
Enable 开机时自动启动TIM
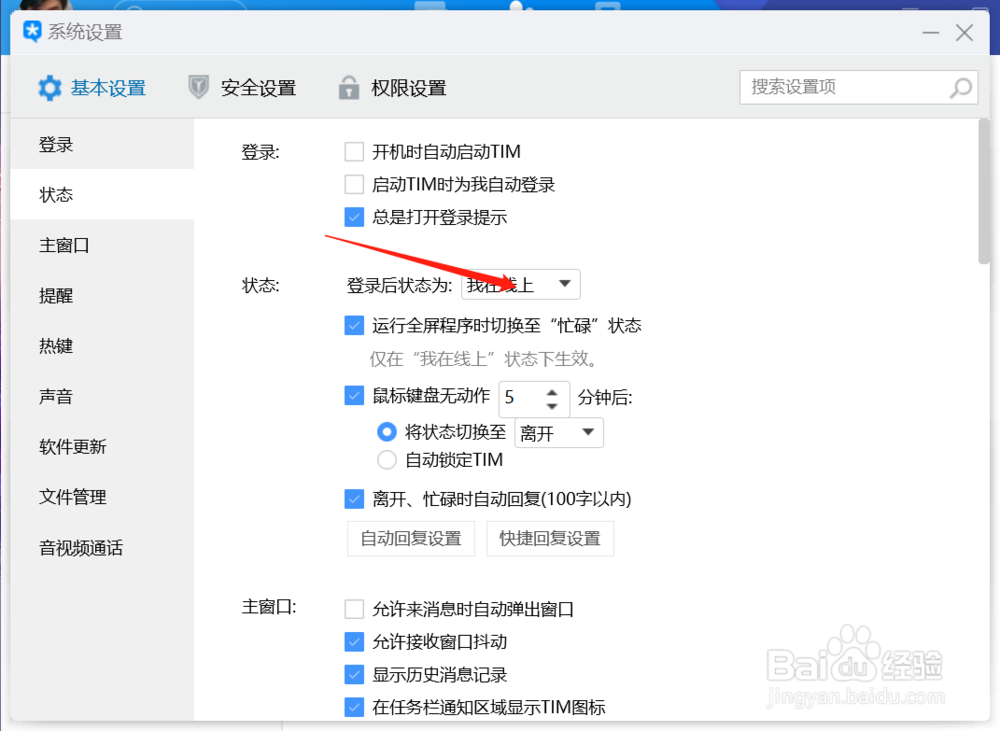point(354,151)
